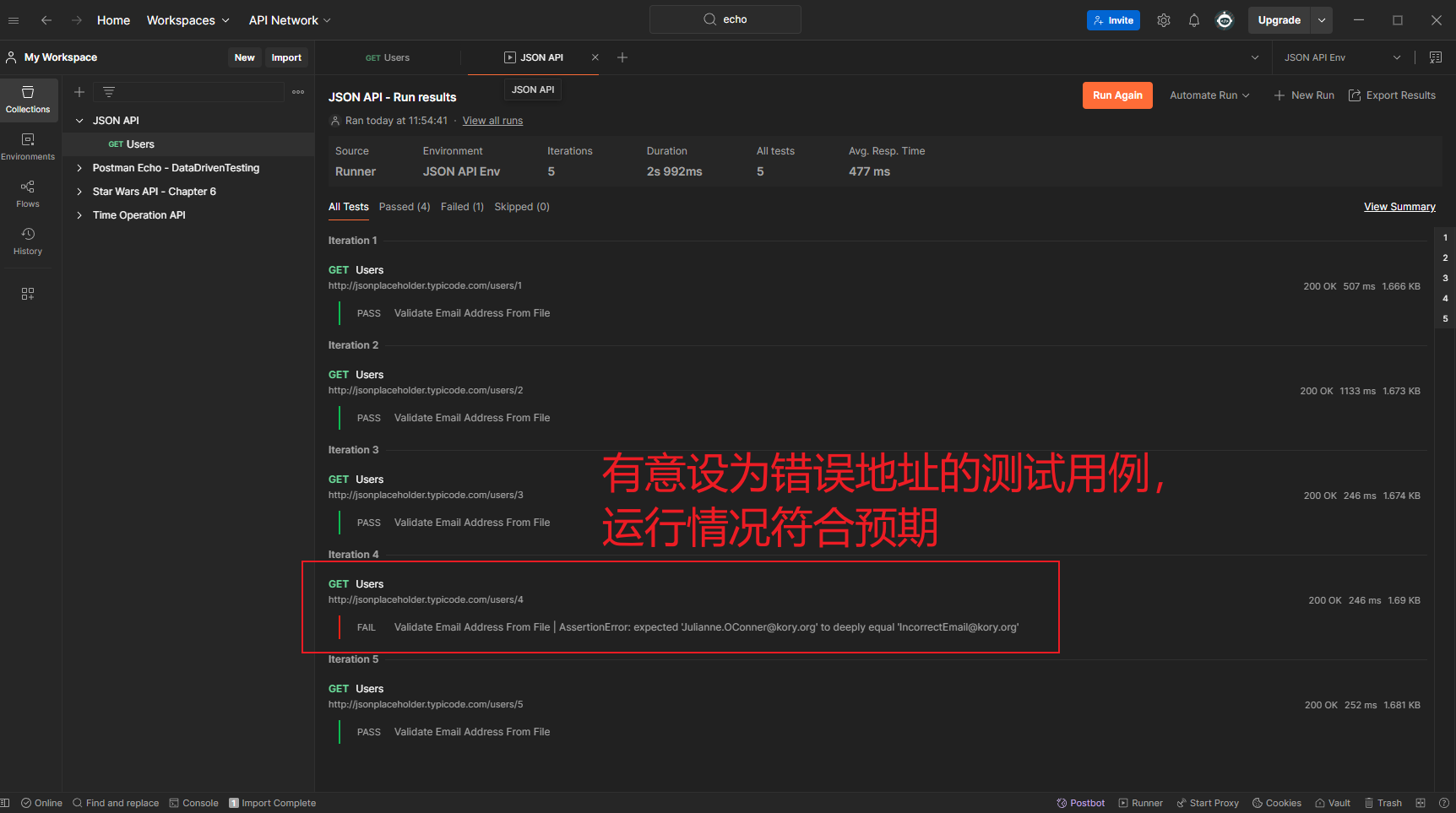Open Postbot from status bar
The height and width of the screenshot is (813, 1456).
pyautogui.click(x=1081, y=803)
